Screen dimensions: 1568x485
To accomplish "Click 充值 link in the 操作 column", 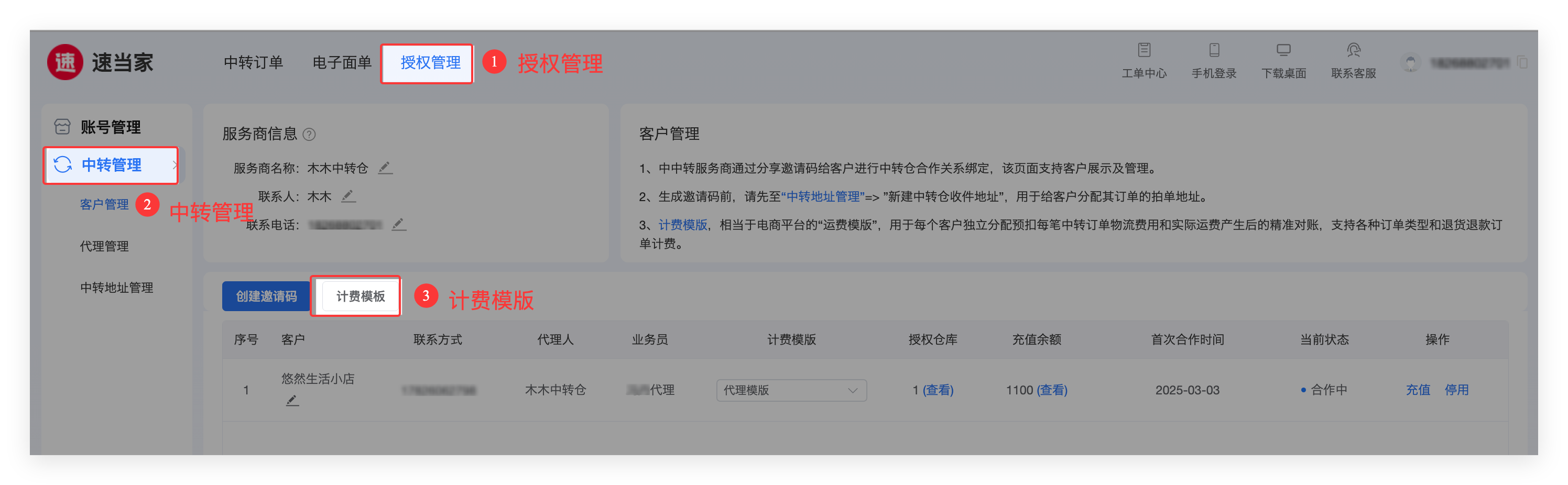I will click(x=1417, y=390).
